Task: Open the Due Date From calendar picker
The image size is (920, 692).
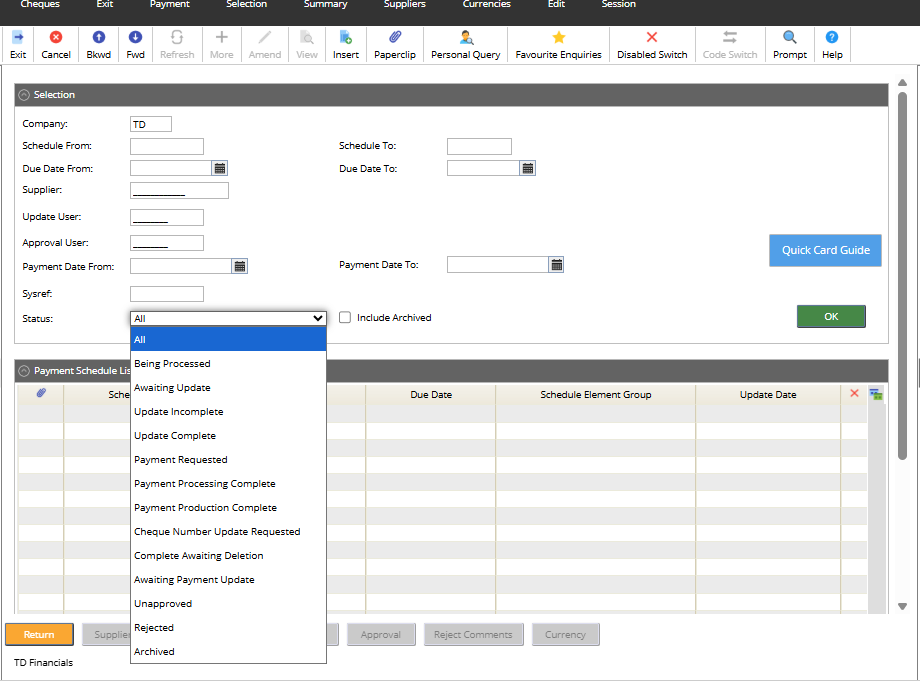Action: click(x=220, y=168)
